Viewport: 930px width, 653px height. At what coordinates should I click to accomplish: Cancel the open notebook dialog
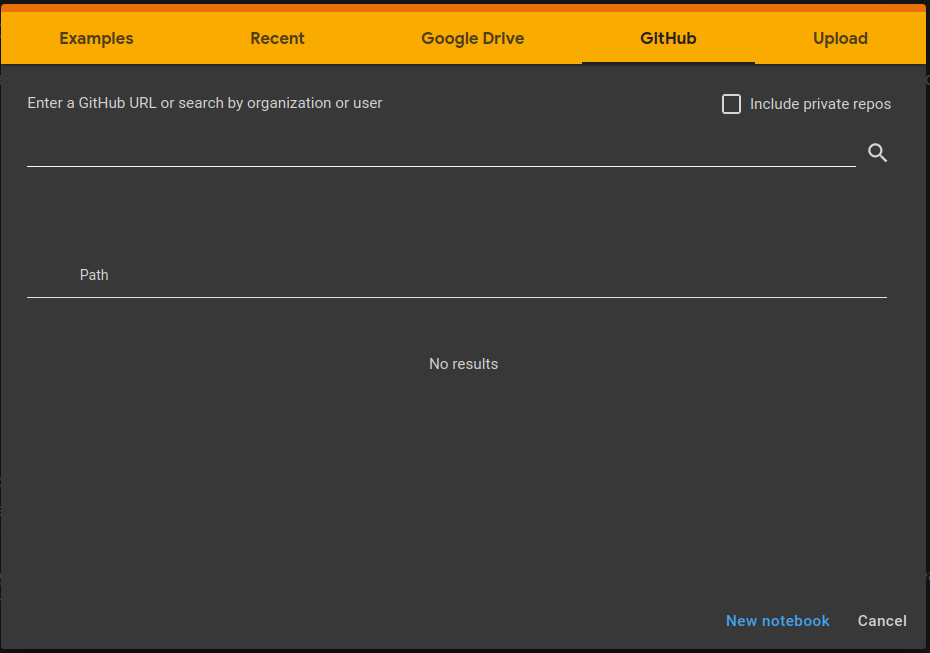point(881,621)
